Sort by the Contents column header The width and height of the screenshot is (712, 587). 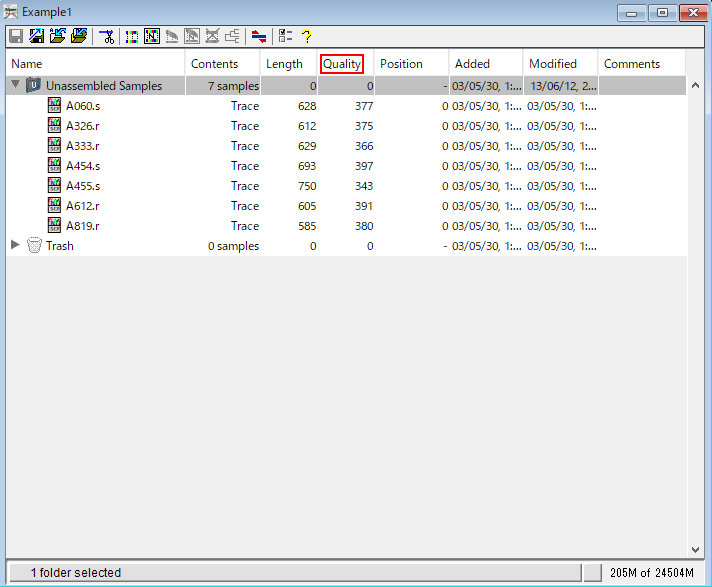click(x=222, y=64)
